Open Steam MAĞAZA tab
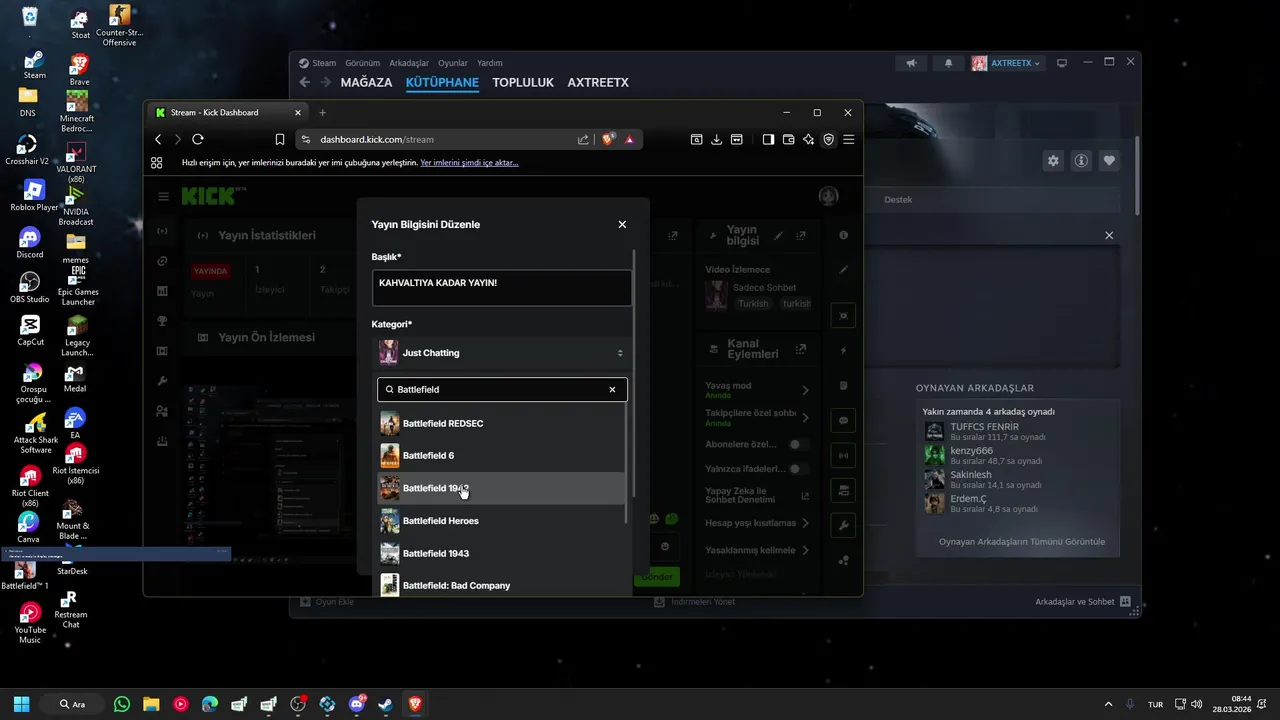The height and width of the screenshot is (720, 1280). [x=366, y=82]
